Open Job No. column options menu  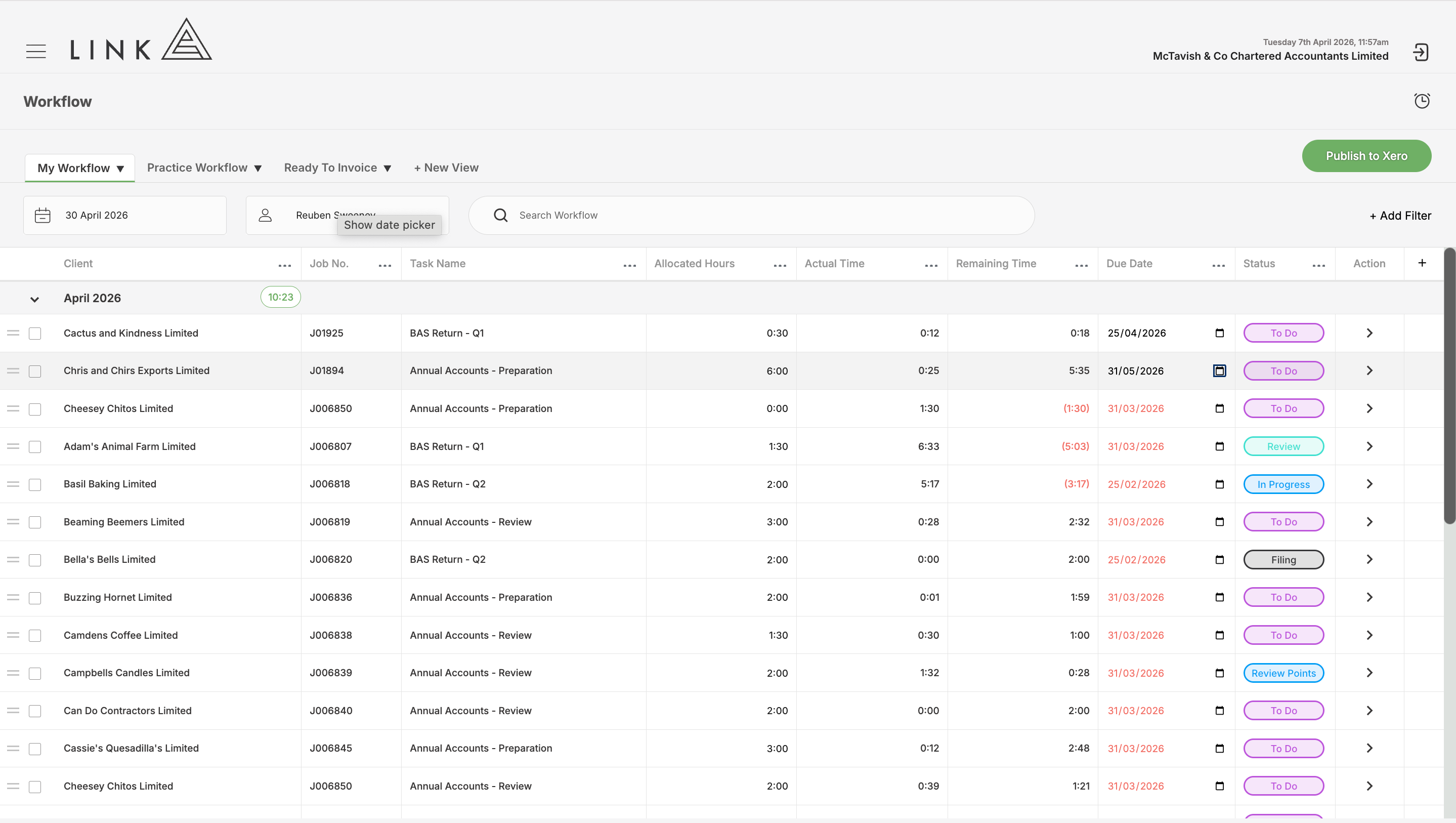coord(385,265)
